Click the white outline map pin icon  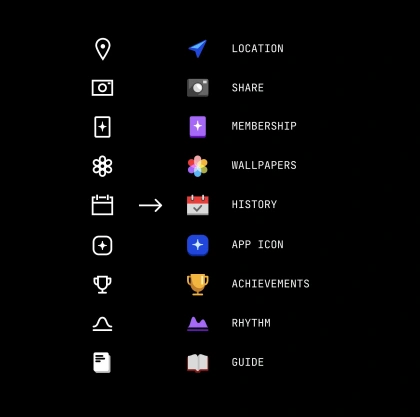click(x=102, y=49)
